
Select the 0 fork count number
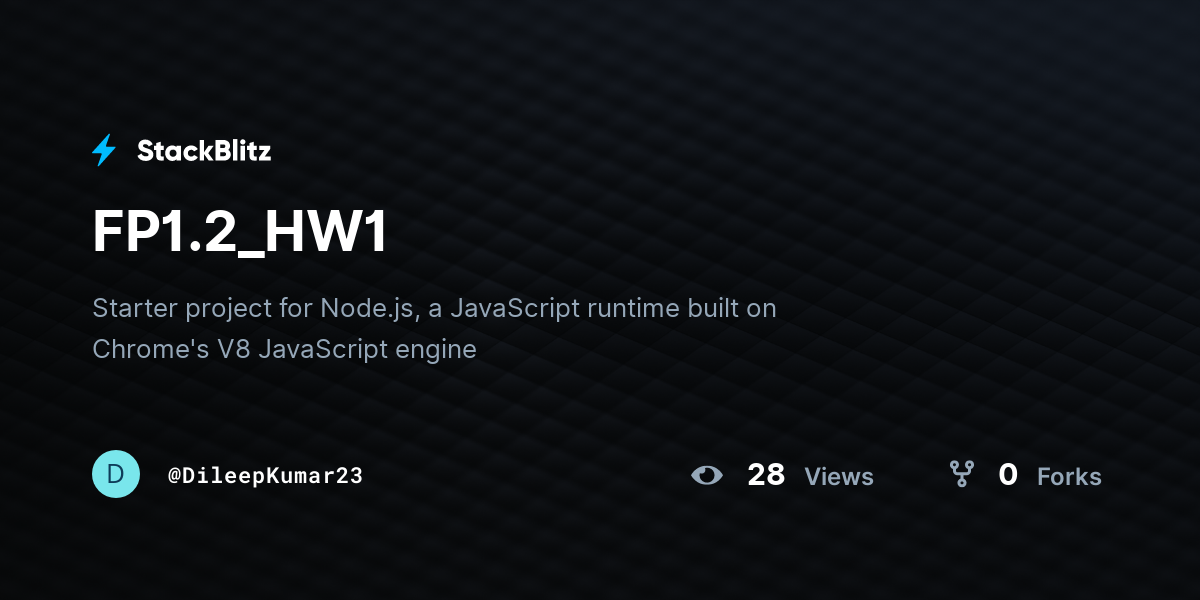click(x=1008, y=475)
